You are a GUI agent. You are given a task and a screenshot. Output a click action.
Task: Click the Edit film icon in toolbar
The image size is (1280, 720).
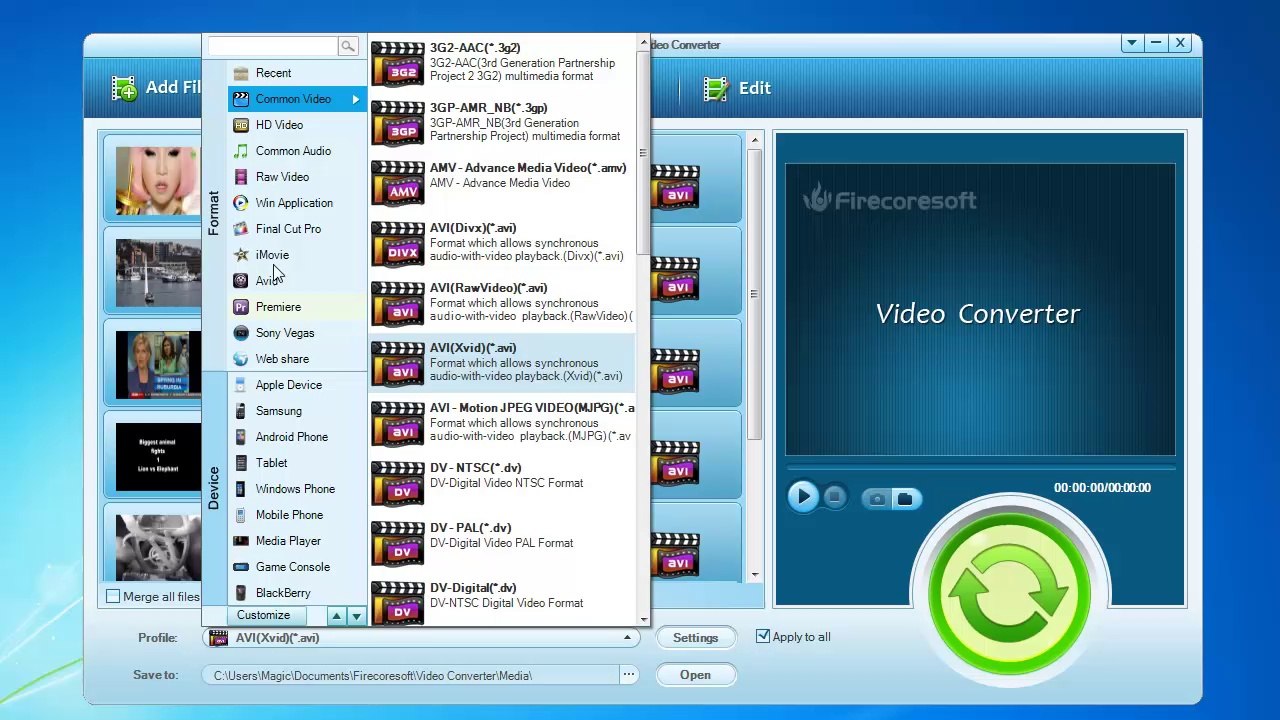click(x=716, y=88)
